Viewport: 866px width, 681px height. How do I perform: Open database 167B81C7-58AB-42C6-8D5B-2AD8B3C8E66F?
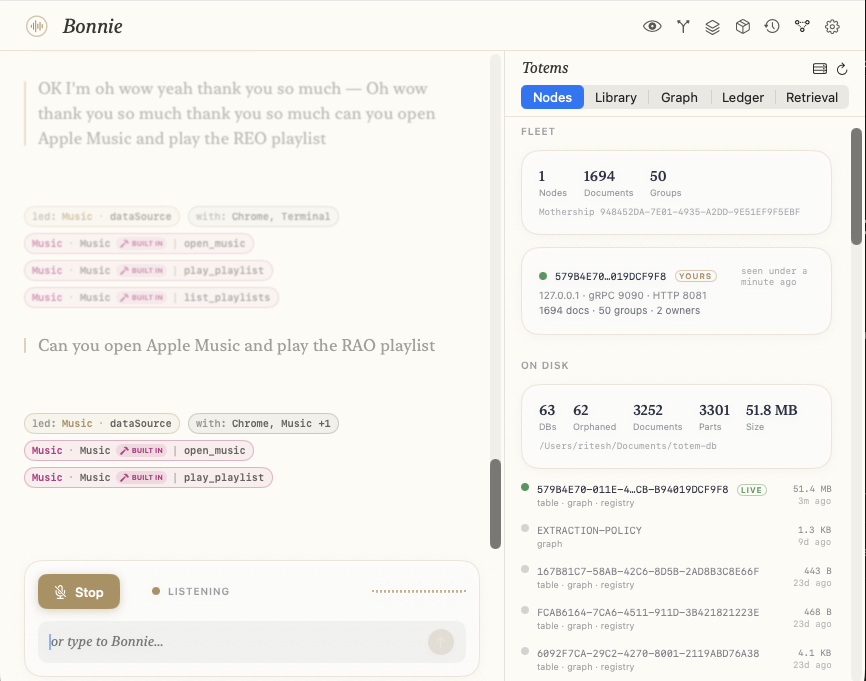point(676,577)
